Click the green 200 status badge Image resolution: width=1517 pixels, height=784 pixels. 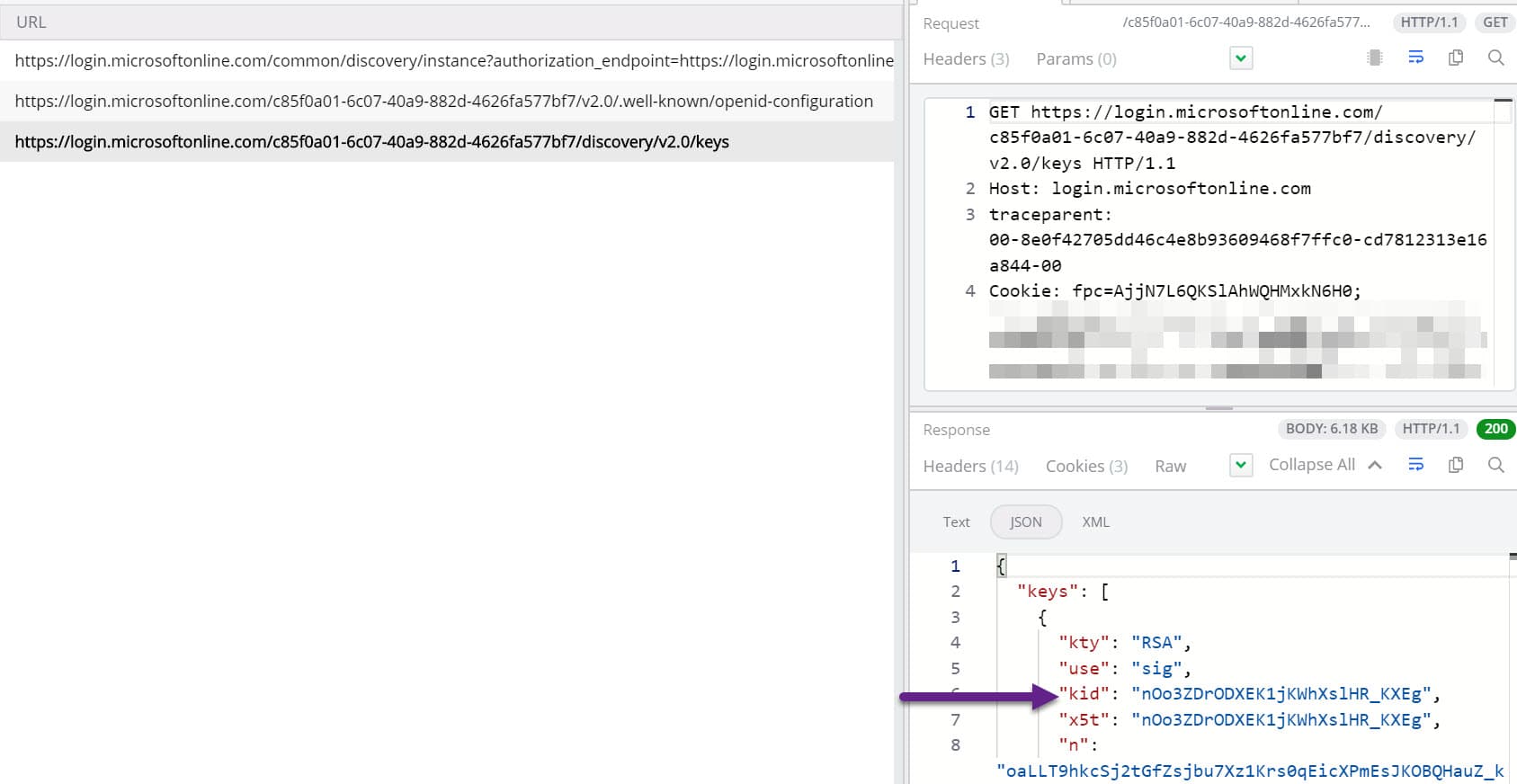1495,429
